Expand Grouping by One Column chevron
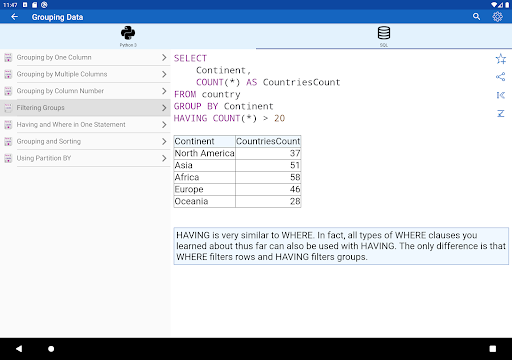 tap(164, 57)
